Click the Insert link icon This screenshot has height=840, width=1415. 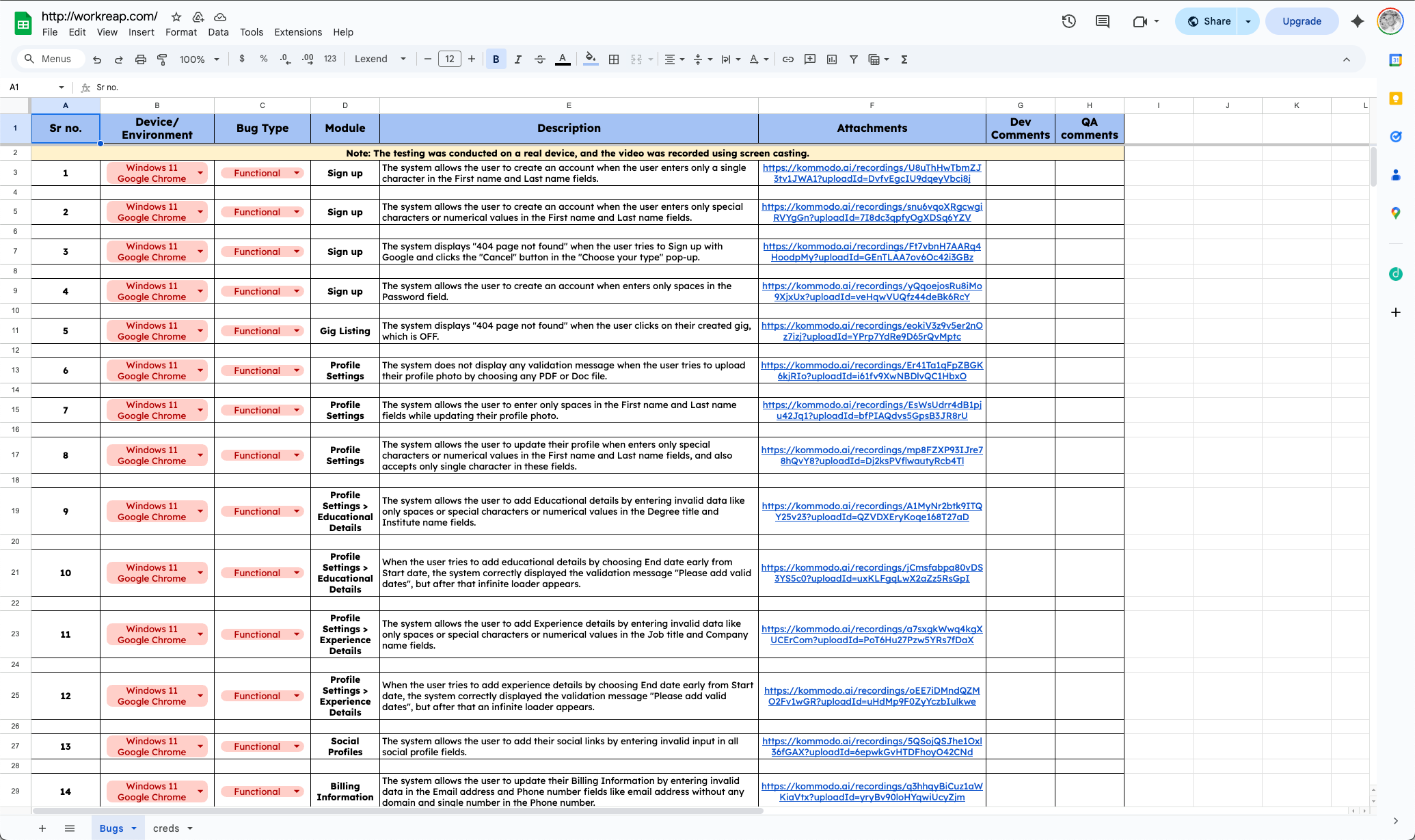[x=787, y=59]
